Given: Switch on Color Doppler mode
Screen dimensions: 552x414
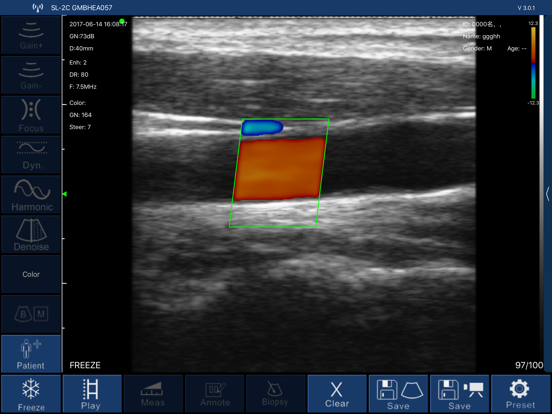Looking at the screenshot, I should pos(31,274).
